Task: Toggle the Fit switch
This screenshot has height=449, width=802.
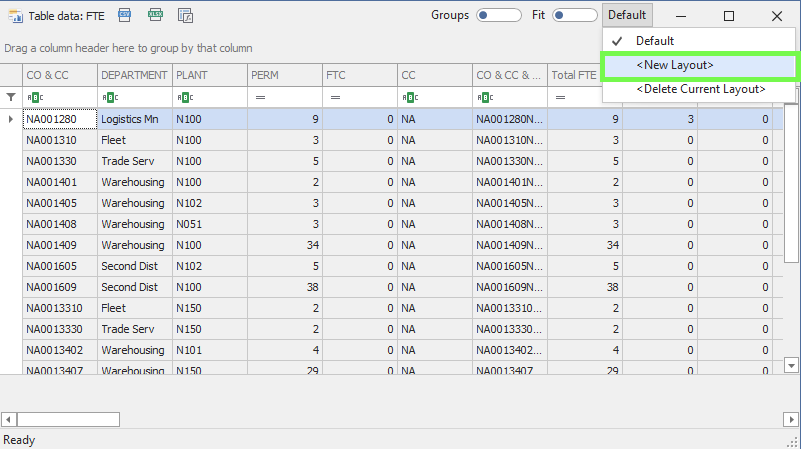Action: pos(574,15)
